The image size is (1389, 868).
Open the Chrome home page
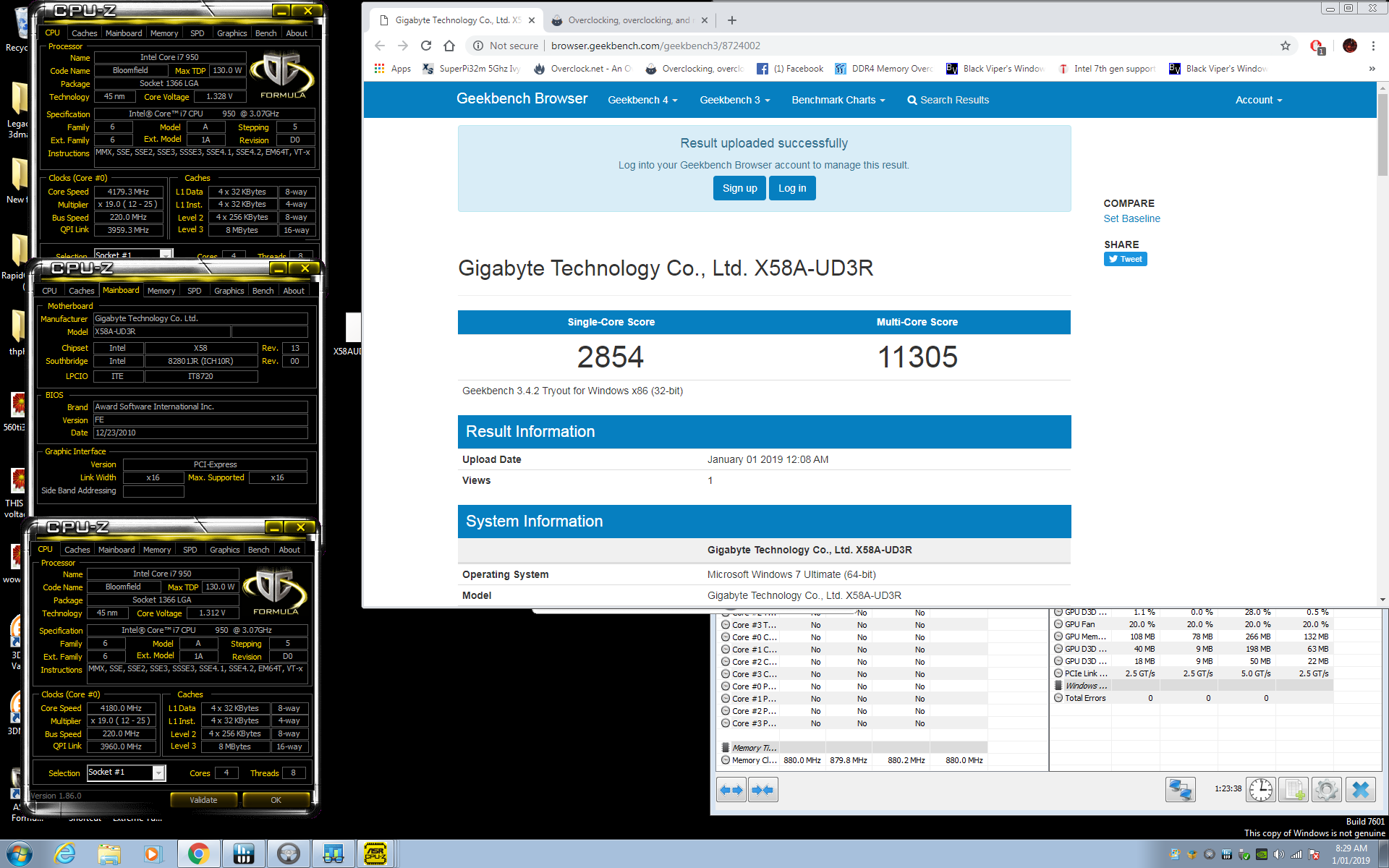pyautogui.click(x=449, y=46)
